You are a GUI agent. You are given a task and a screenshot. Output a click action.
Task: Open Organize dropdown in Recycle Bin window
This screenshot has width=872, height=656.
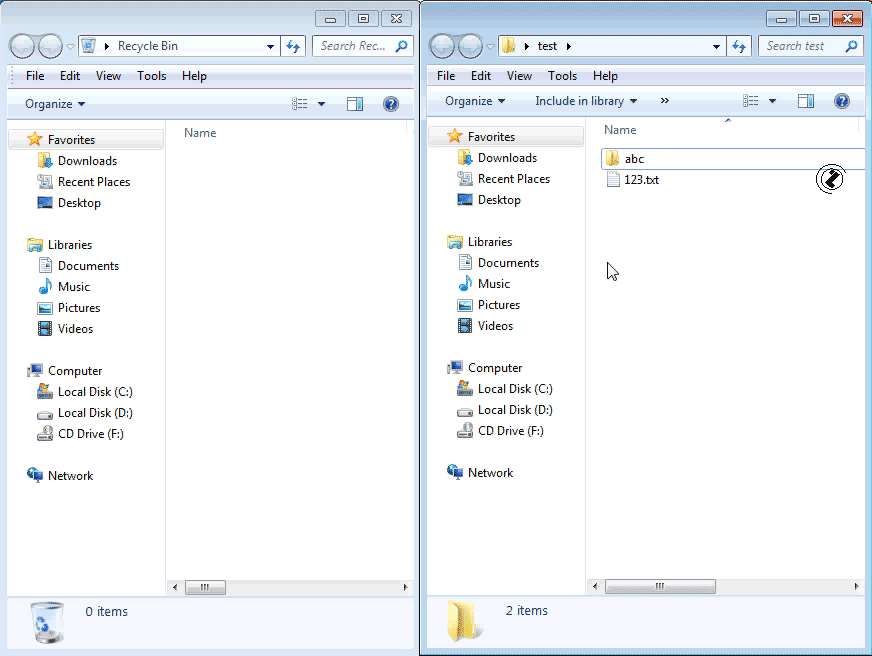(x=55, y=104)
